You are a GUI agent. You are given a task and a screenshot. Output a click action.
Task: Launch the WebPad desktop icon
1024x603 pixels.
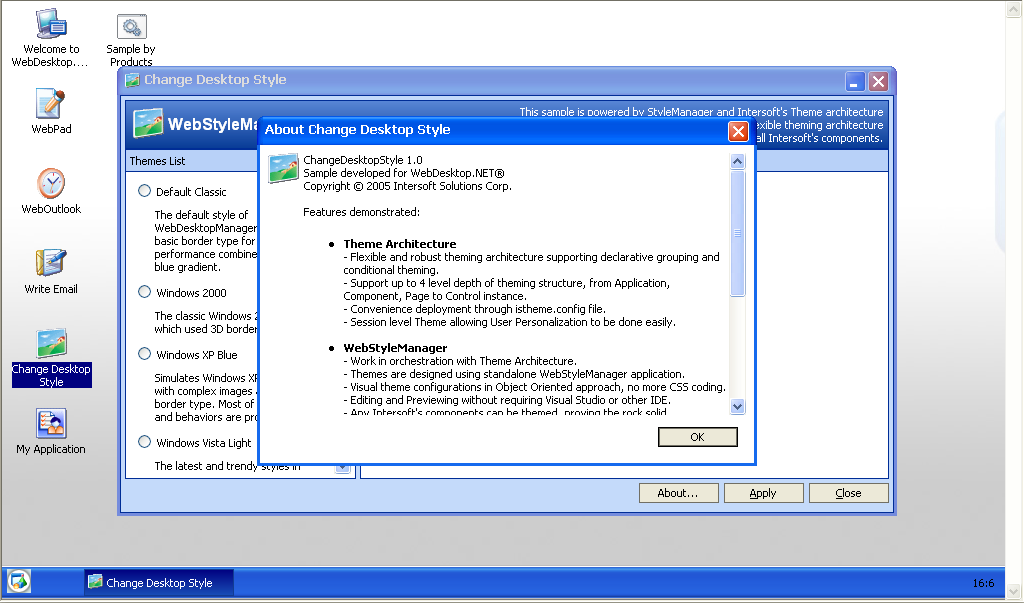pyautogui.click(x=51, y=104)
